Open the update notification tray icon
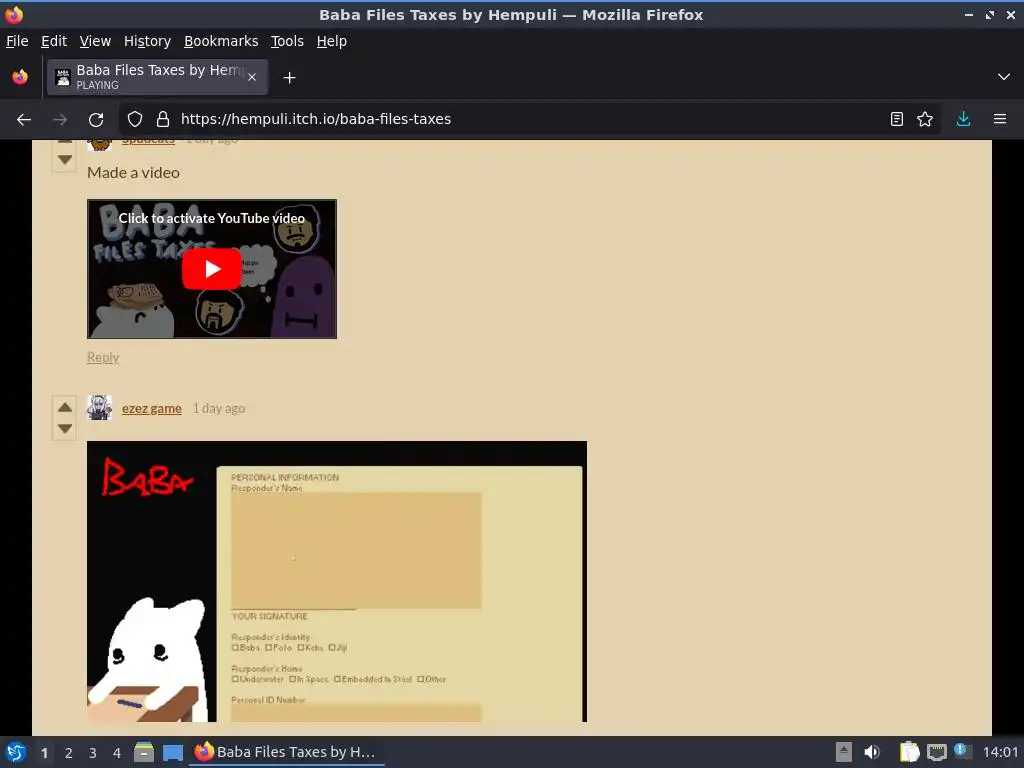This screenshot has height=768, width=1024. (961, 750)
